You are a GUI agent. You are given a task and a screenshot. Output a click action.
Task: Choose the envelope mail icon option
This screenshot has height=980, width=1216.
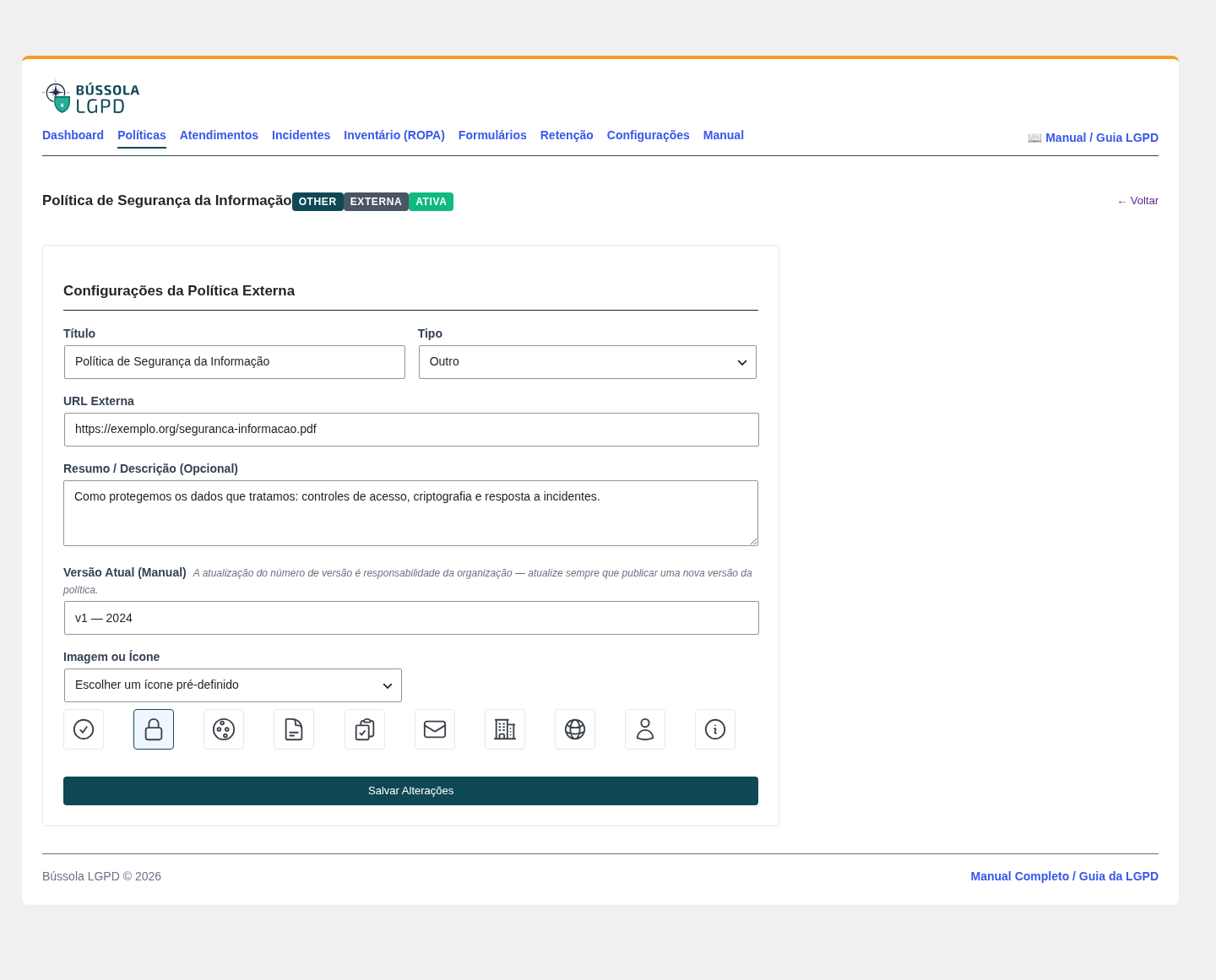[435, 729]
